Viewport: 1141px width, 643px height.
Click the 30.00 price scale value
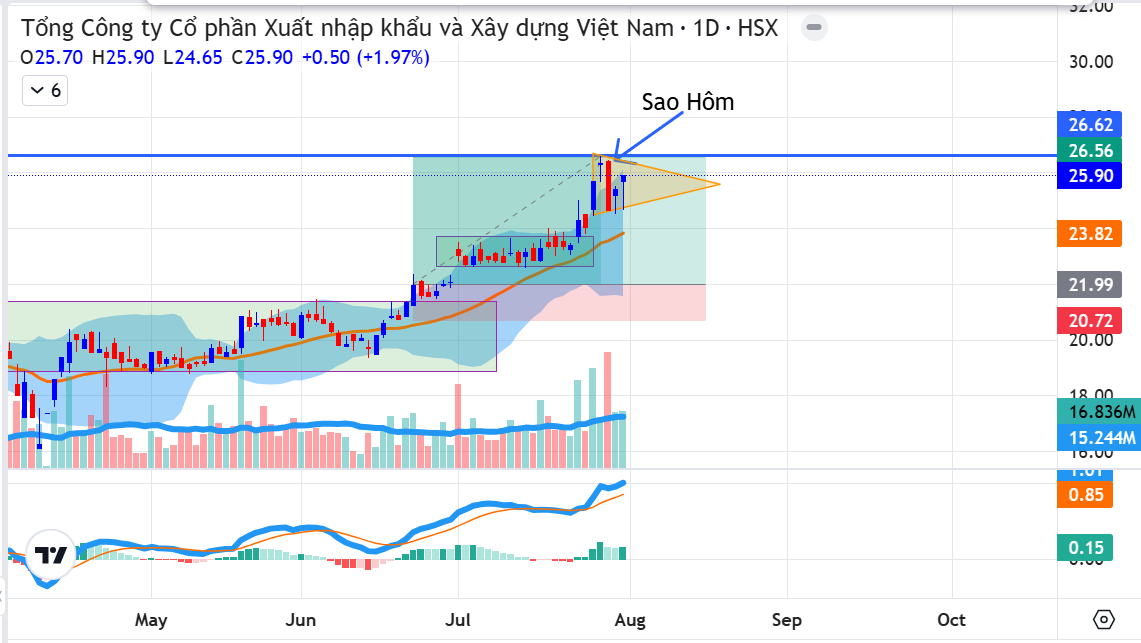tap(1091, 62)
